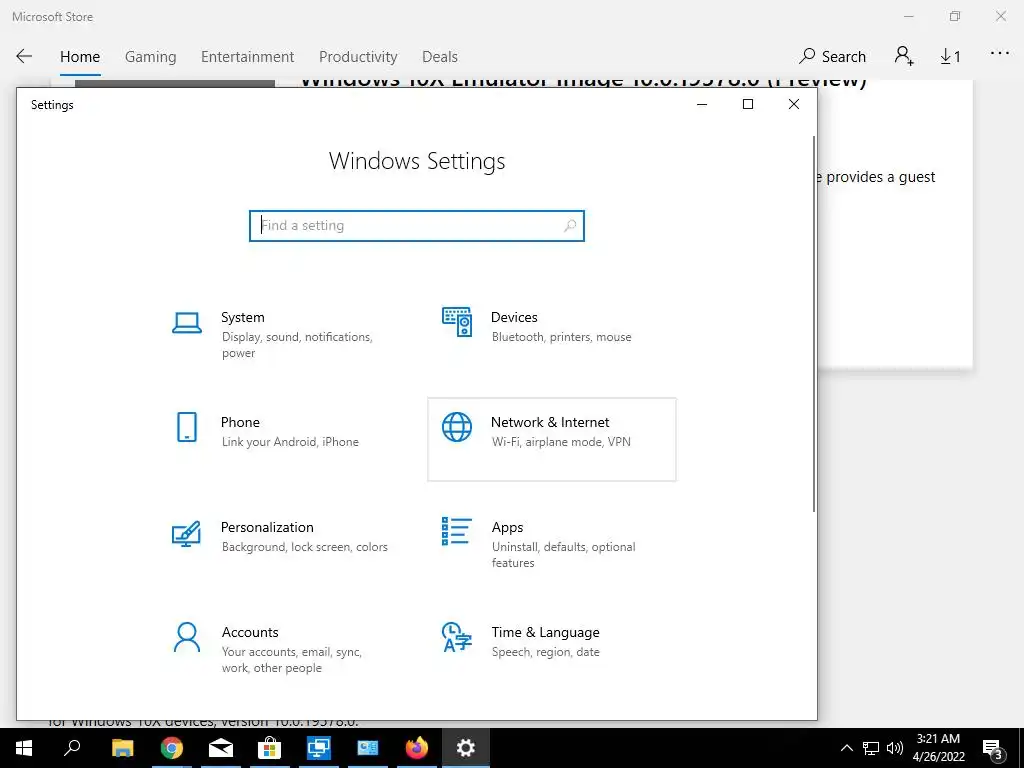
Task: Click 'Link your Android, iPhone' description
Action: pos(290,442)
